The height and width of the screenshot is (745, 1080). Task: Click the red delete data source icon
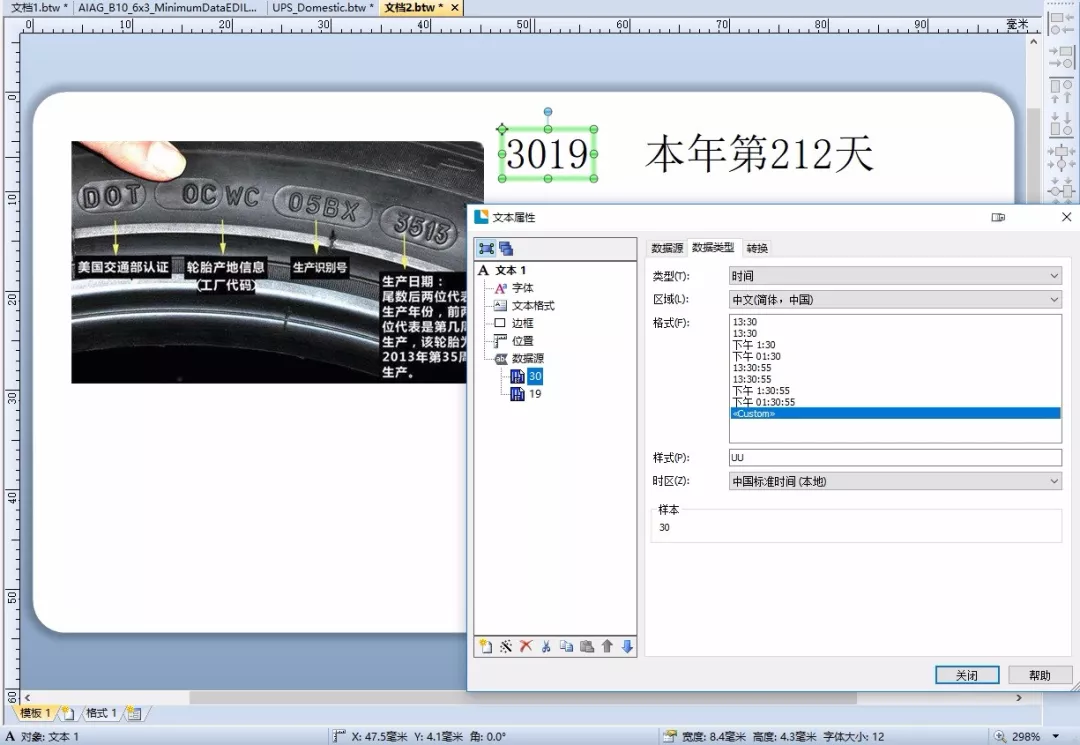coord(526,647)
